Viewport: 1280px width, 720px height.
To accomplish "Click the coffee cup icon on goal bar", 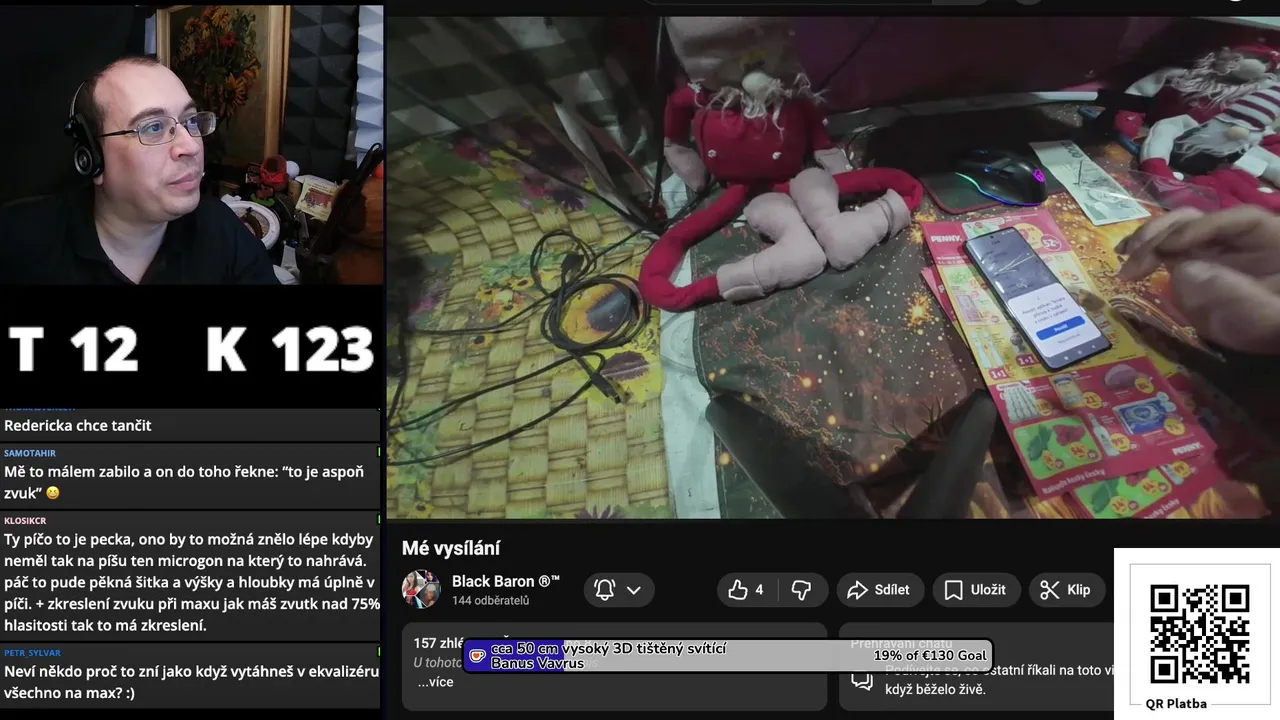I will [x=478, y=656].
